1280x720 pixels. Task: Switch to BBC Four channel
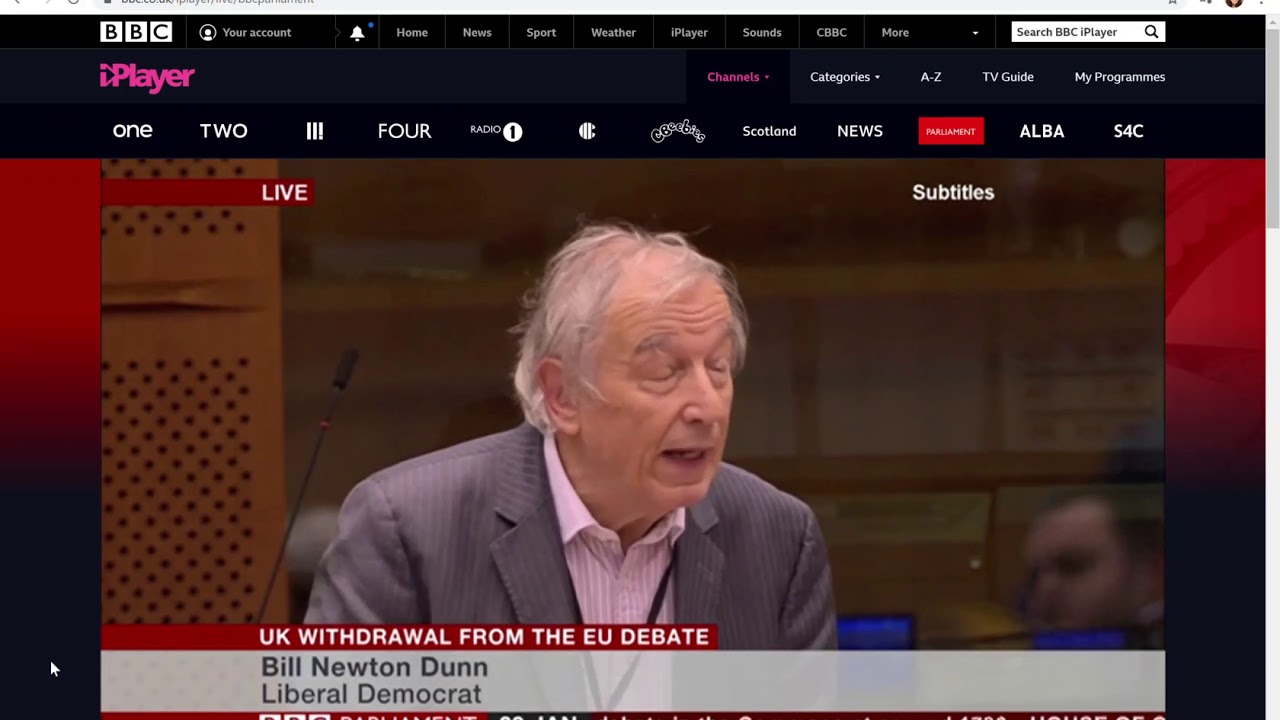404,131
